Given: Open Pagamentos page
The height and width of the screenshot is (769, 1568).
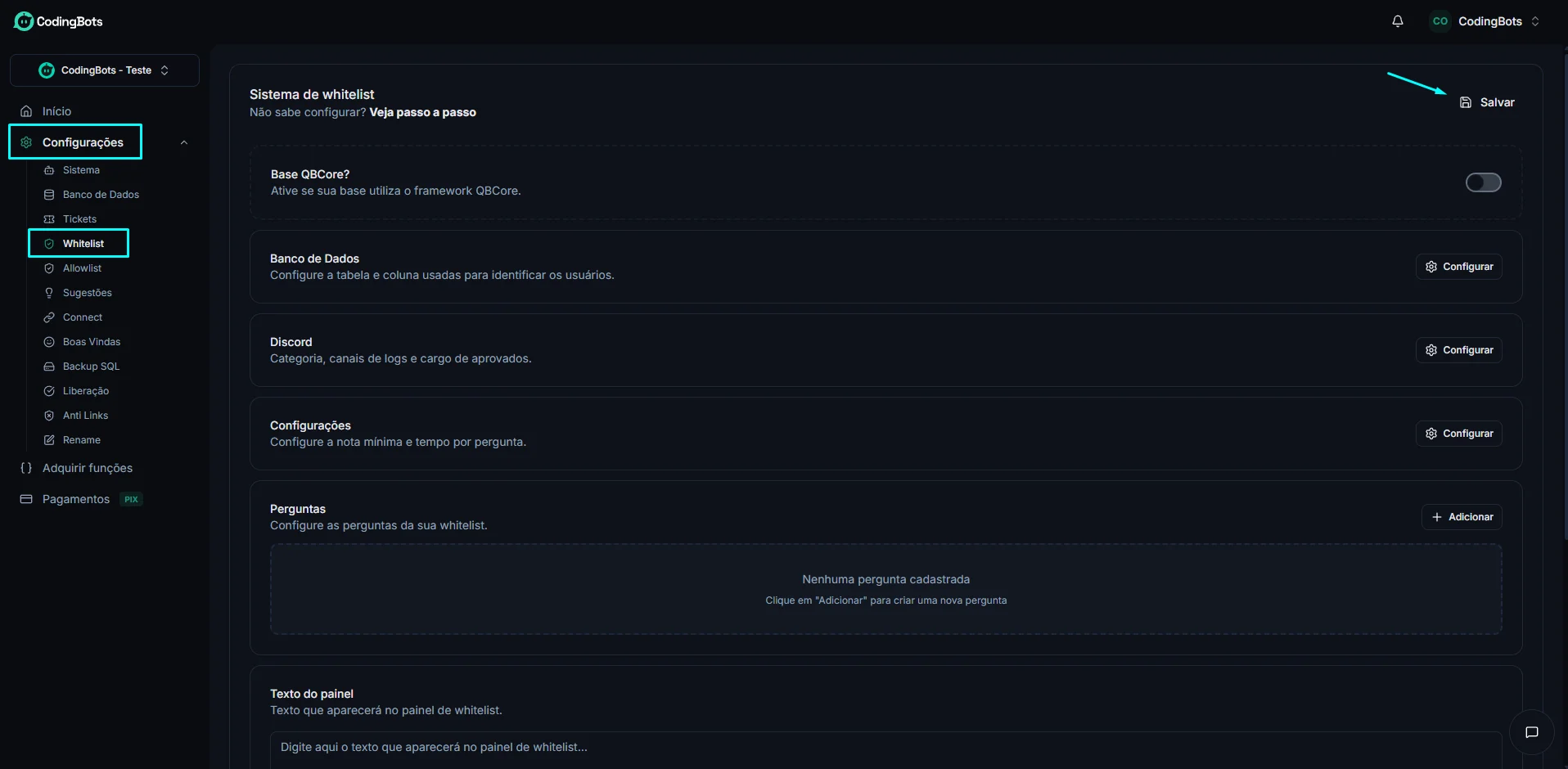Looking at the screenshot, I should click(76, 499).
